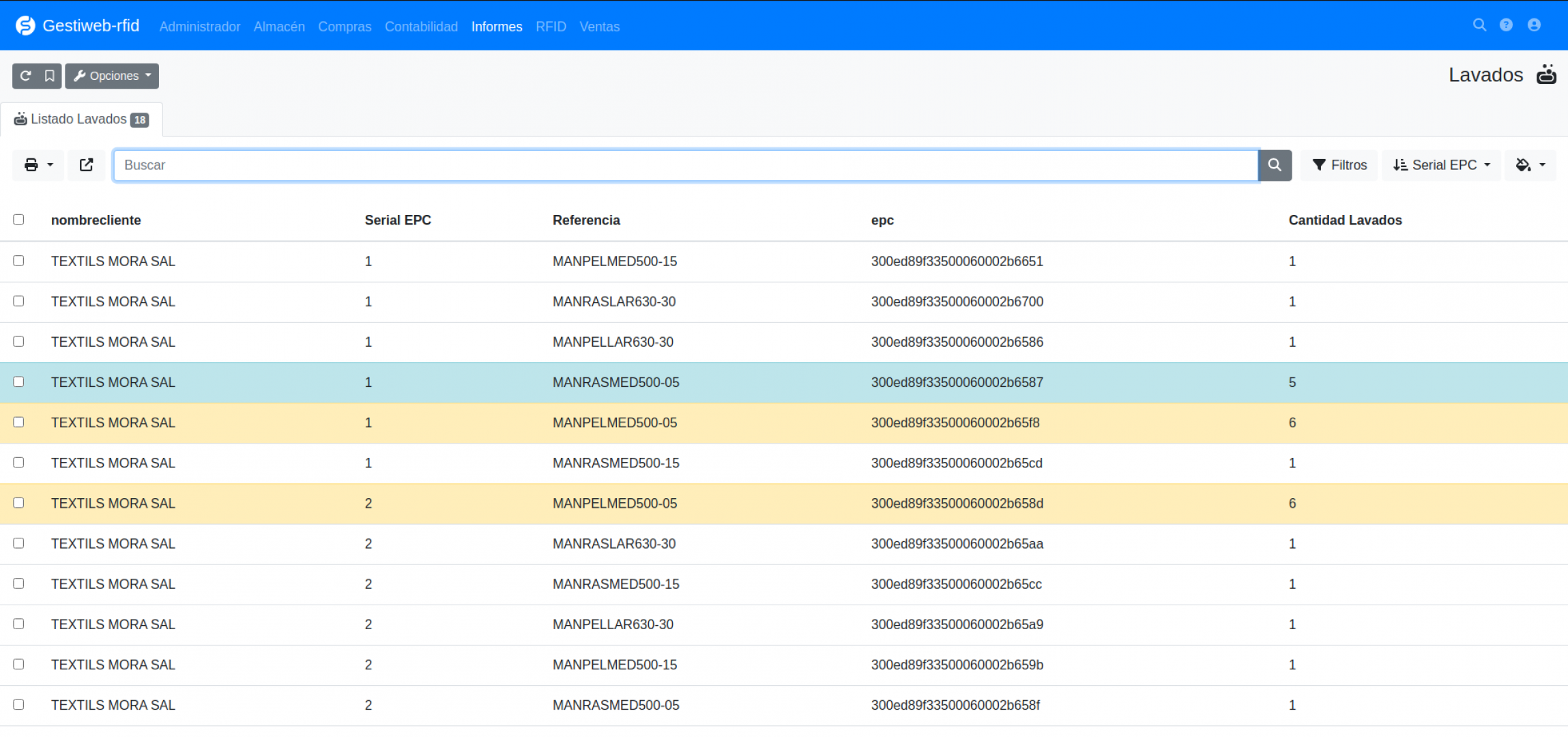Click the Cantidad Lavados column header

[x=1345, y=220]
